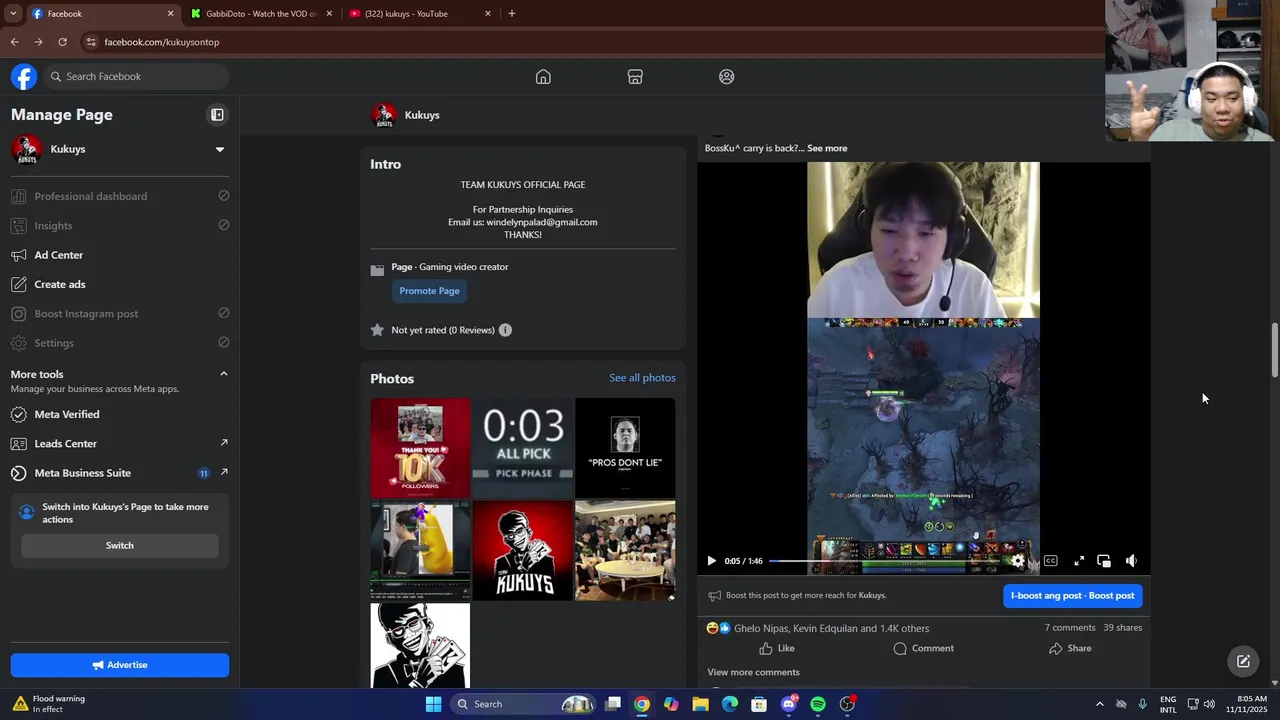Reload the page
Screen dimensions: 1280x720
pos(62,42)
